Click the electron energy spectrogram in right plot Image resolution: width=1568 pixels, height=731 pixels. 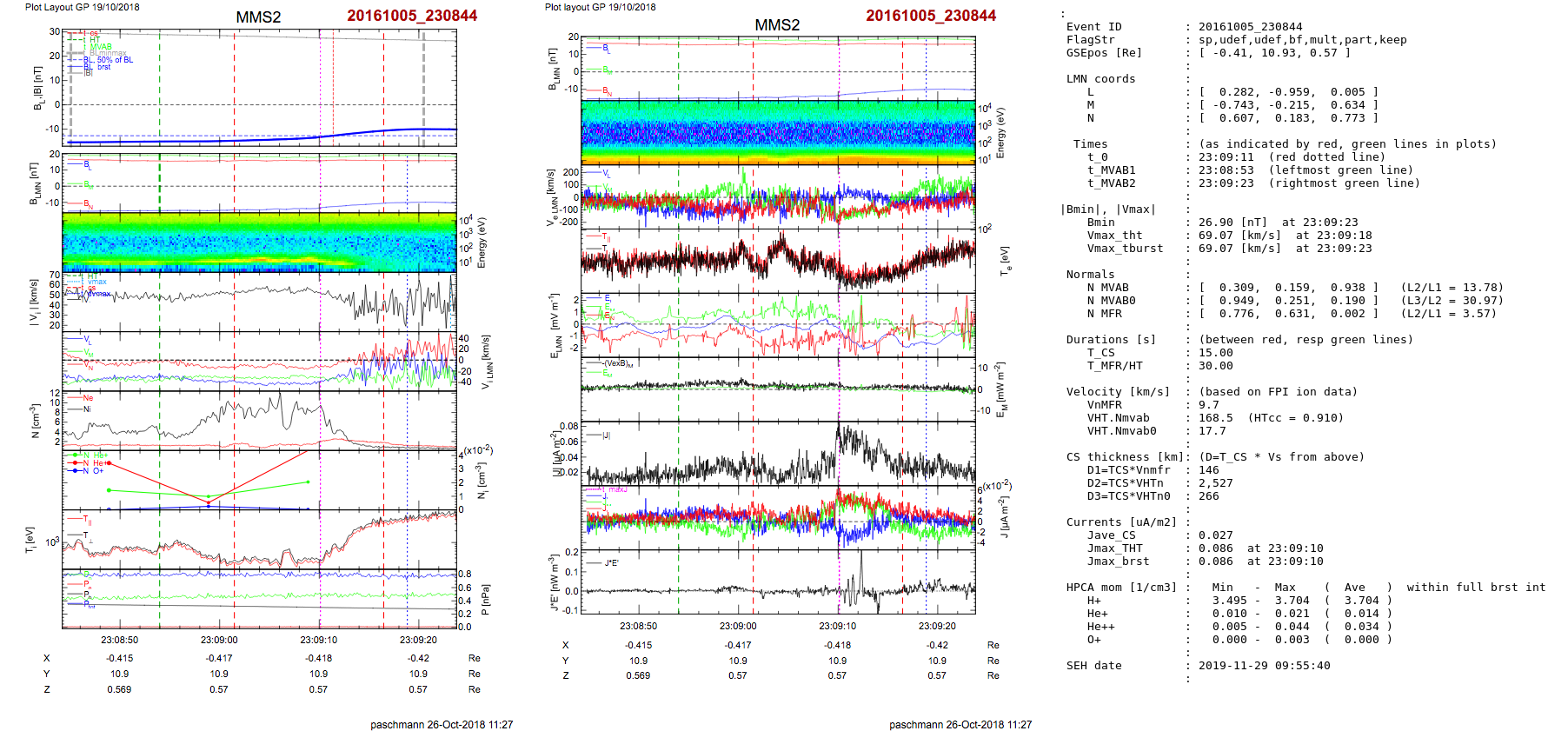(x=778, y=132)
